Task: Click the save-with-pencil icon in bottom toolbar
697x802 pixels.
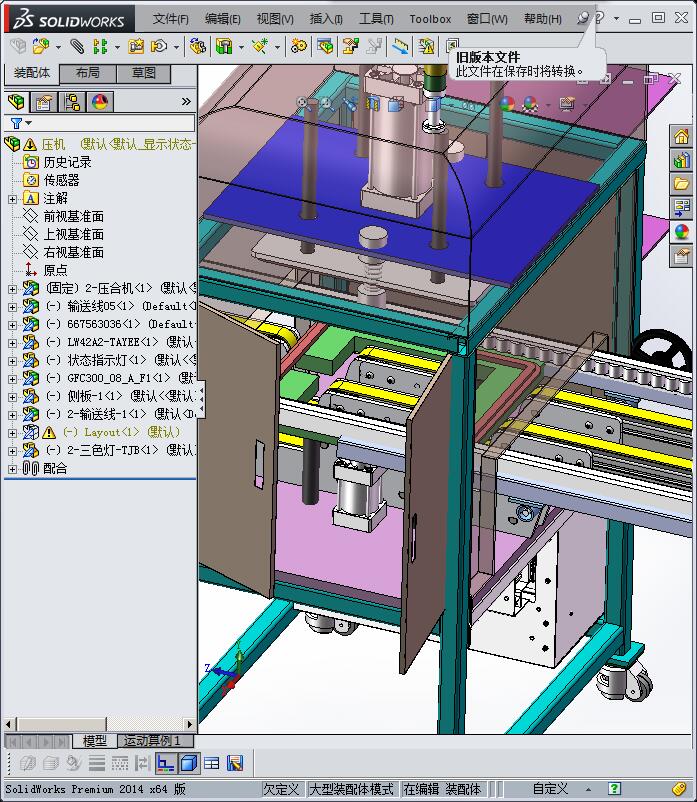Action: point(235,763)
